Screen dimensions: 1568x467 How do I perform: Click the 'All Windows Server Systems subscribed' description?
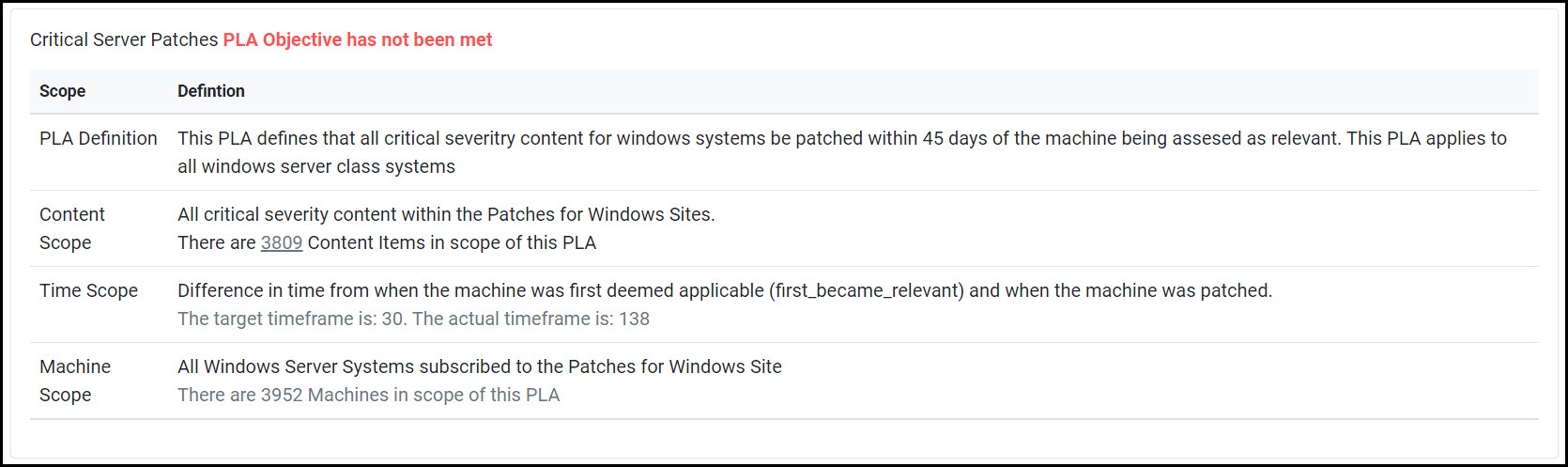pyautogui.click(x=479, y=366)
